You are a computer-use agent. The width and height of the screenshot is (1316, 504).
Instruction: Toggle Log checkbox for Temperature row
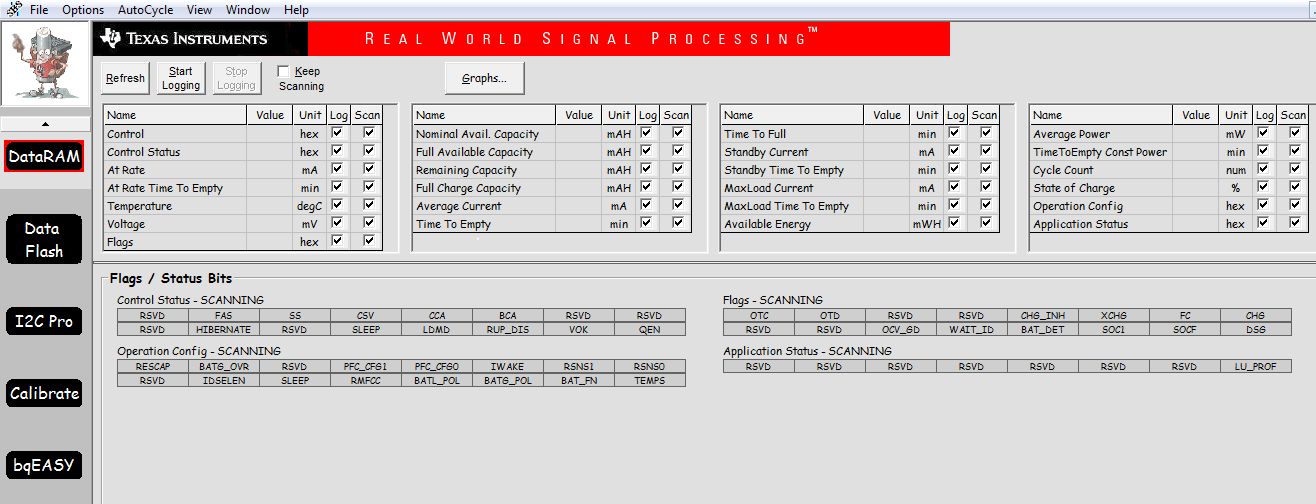337,205
